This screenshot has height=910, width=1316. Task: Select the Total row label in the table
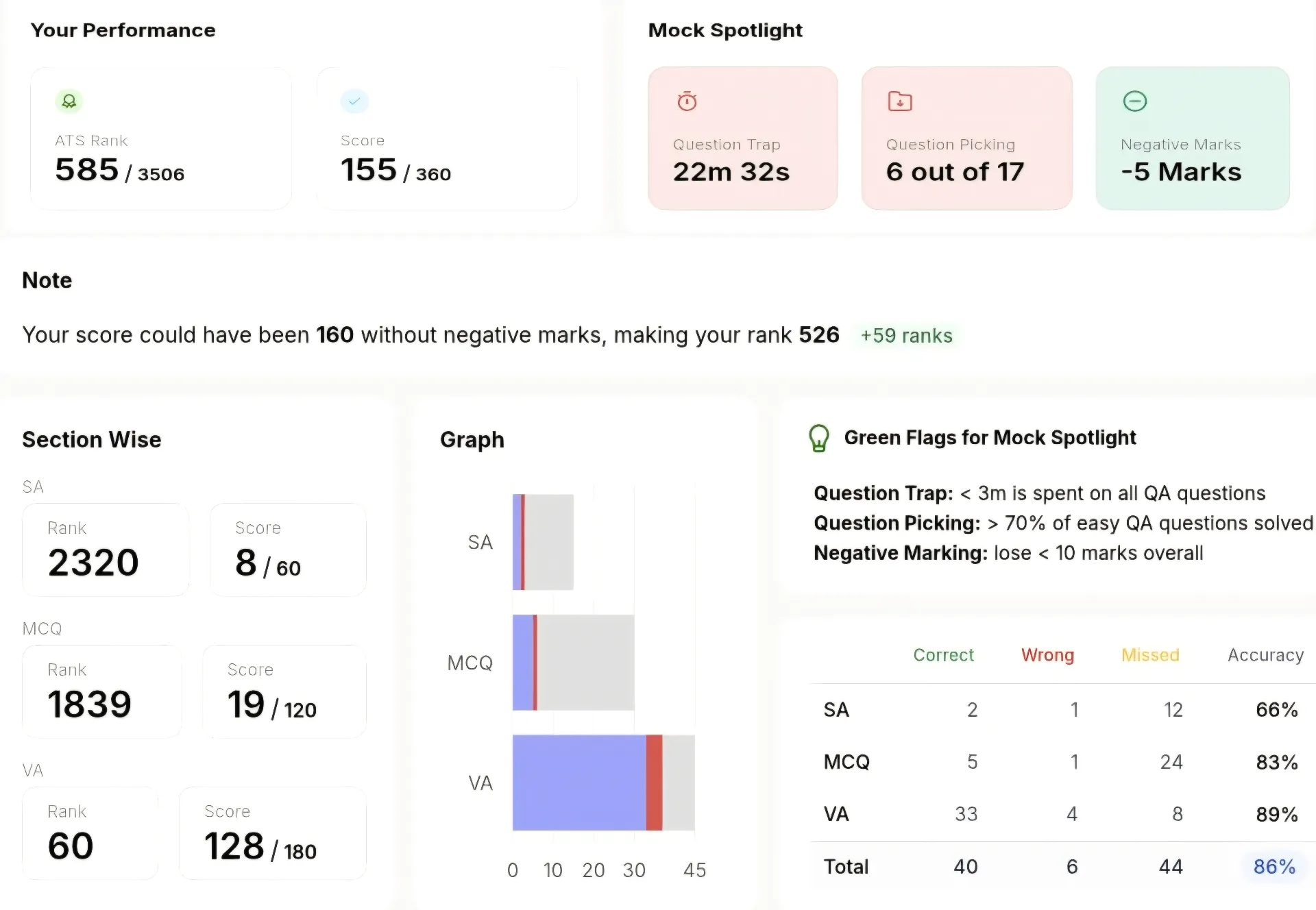tap(846, 867)
